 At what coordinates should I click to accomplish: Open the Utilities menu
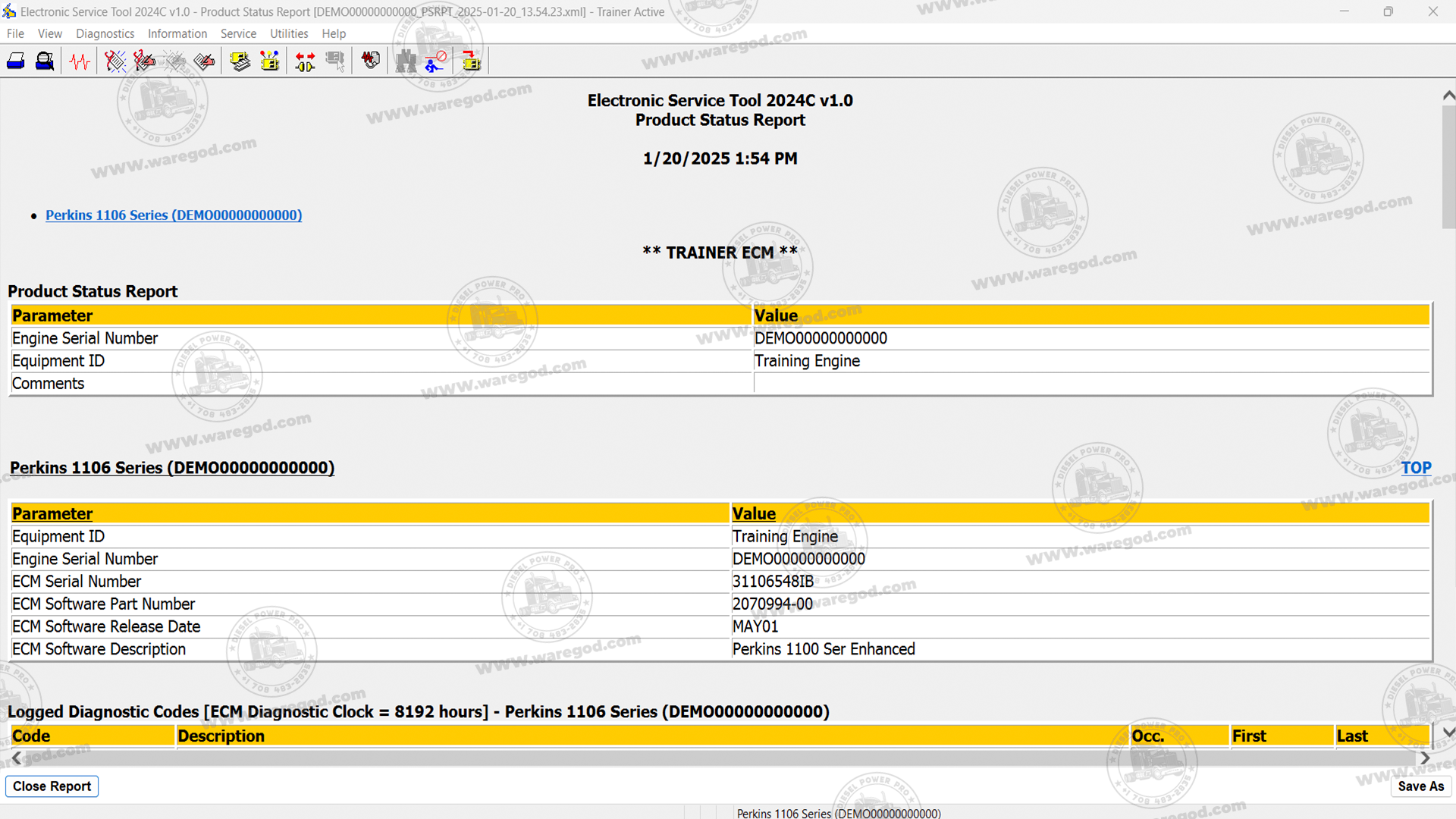click(289, 33)
